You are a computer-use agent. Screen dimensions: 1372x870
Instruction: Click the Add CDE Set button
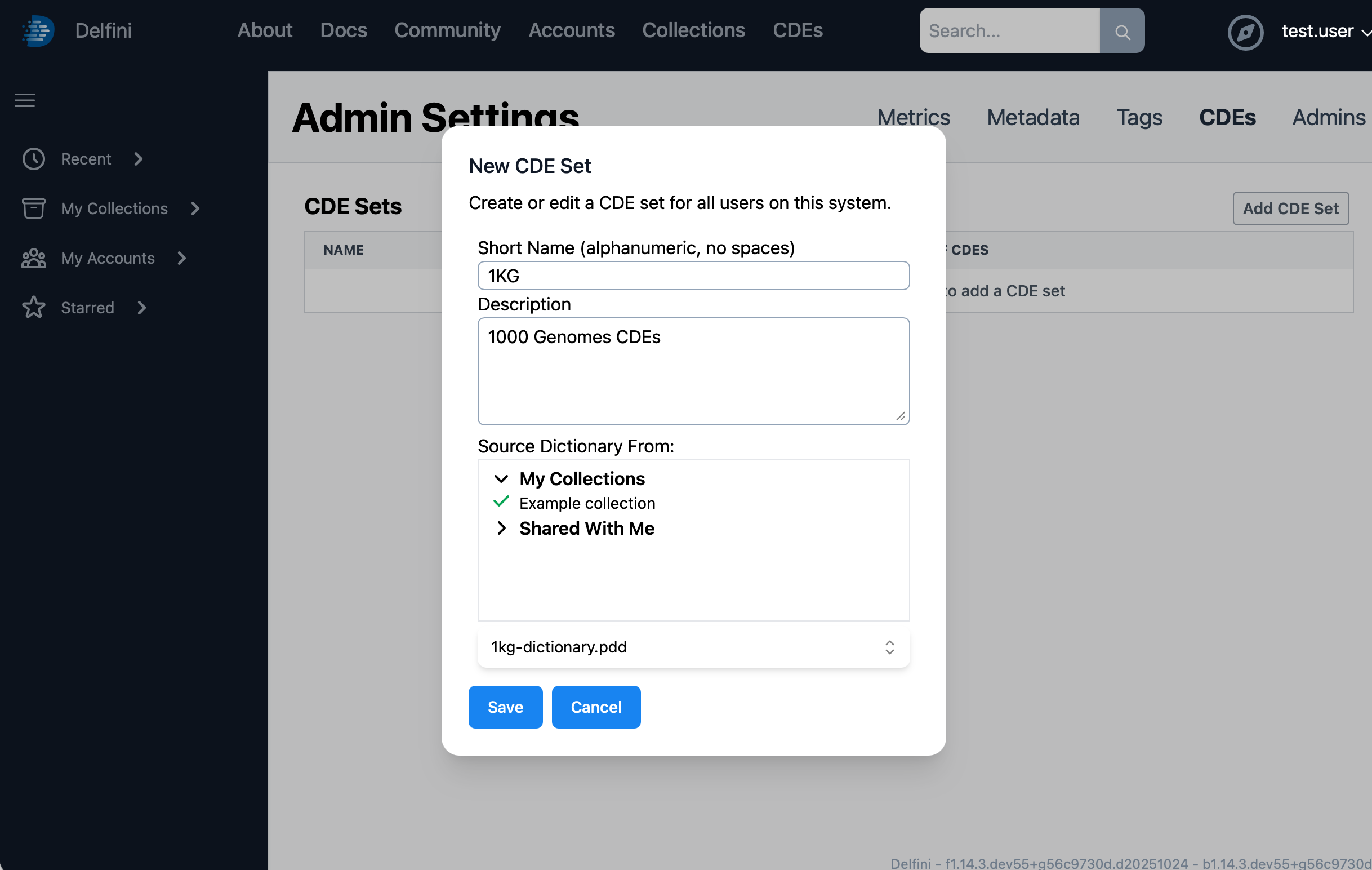[x=1290, y=208]
